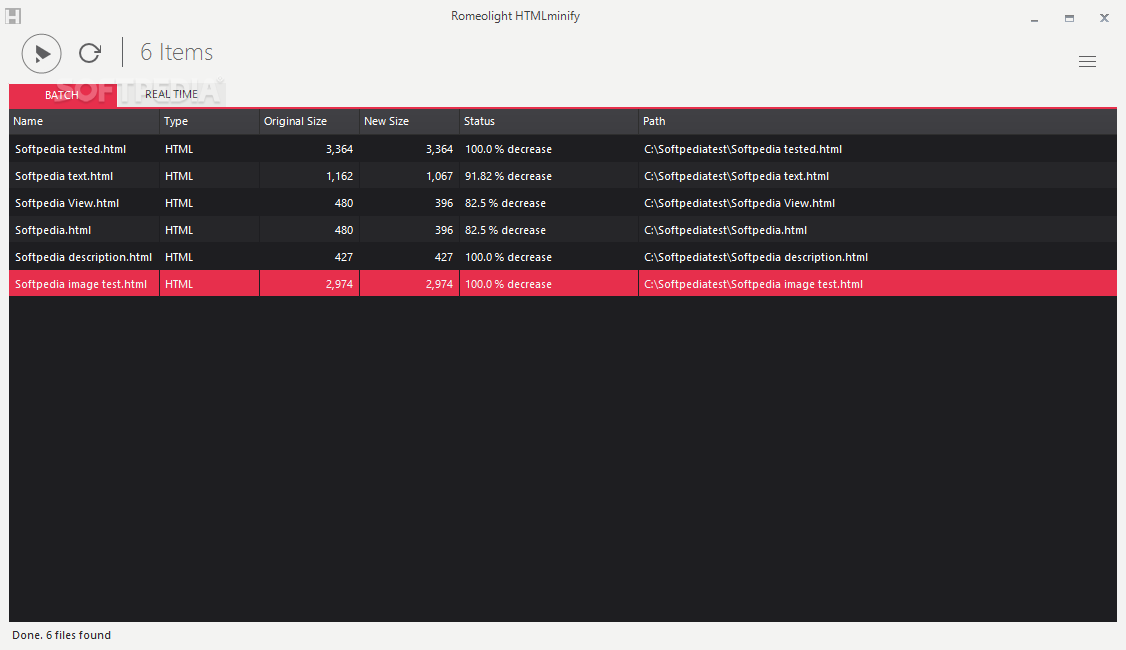Click the Type cell in Softpedia View.html row
This screenshot has width=1126, height=650.
pyautogui.click(x=209, y=203)
